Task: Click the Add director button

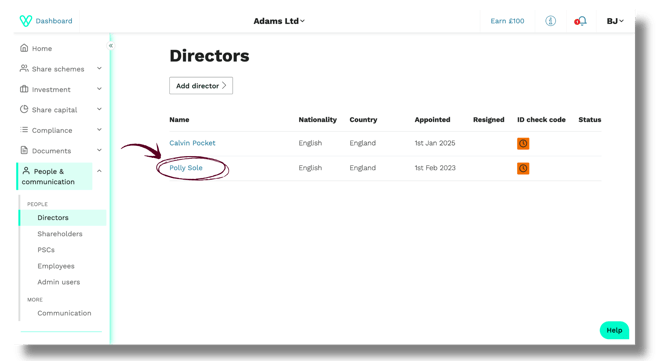Action: [x=201, y=85]
